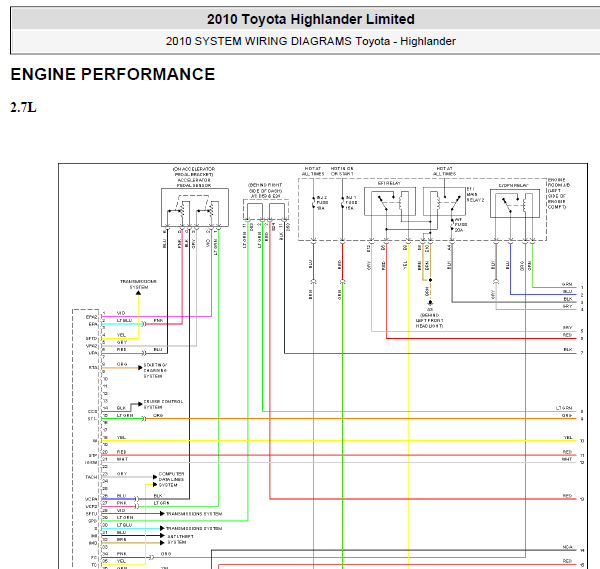This screenshot has width=600, height=569.
Task: Click the COMPUTER DATA LINES SYSTEM label
Action: point(171,479)
